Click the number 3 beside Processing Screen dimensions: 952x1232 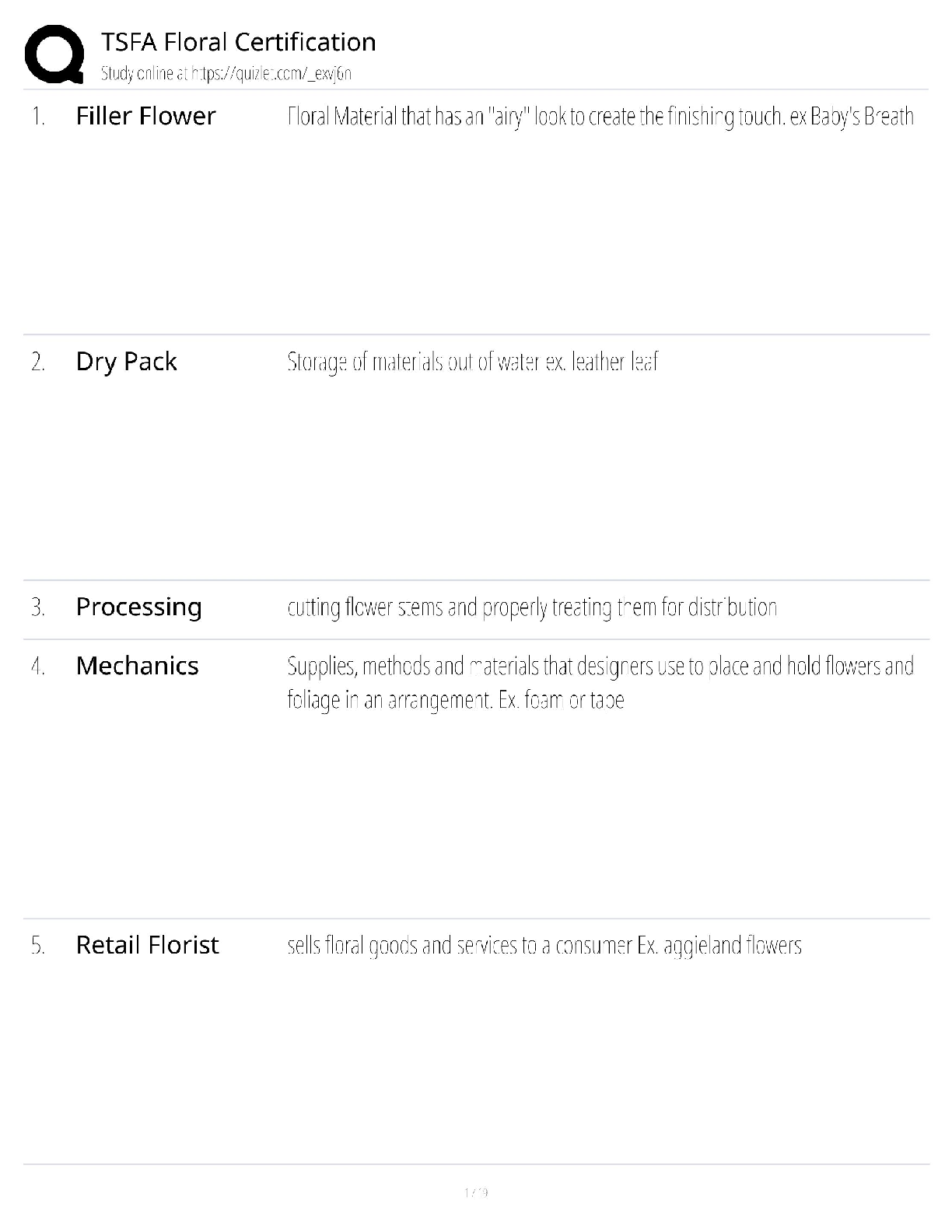click(38, 607)
